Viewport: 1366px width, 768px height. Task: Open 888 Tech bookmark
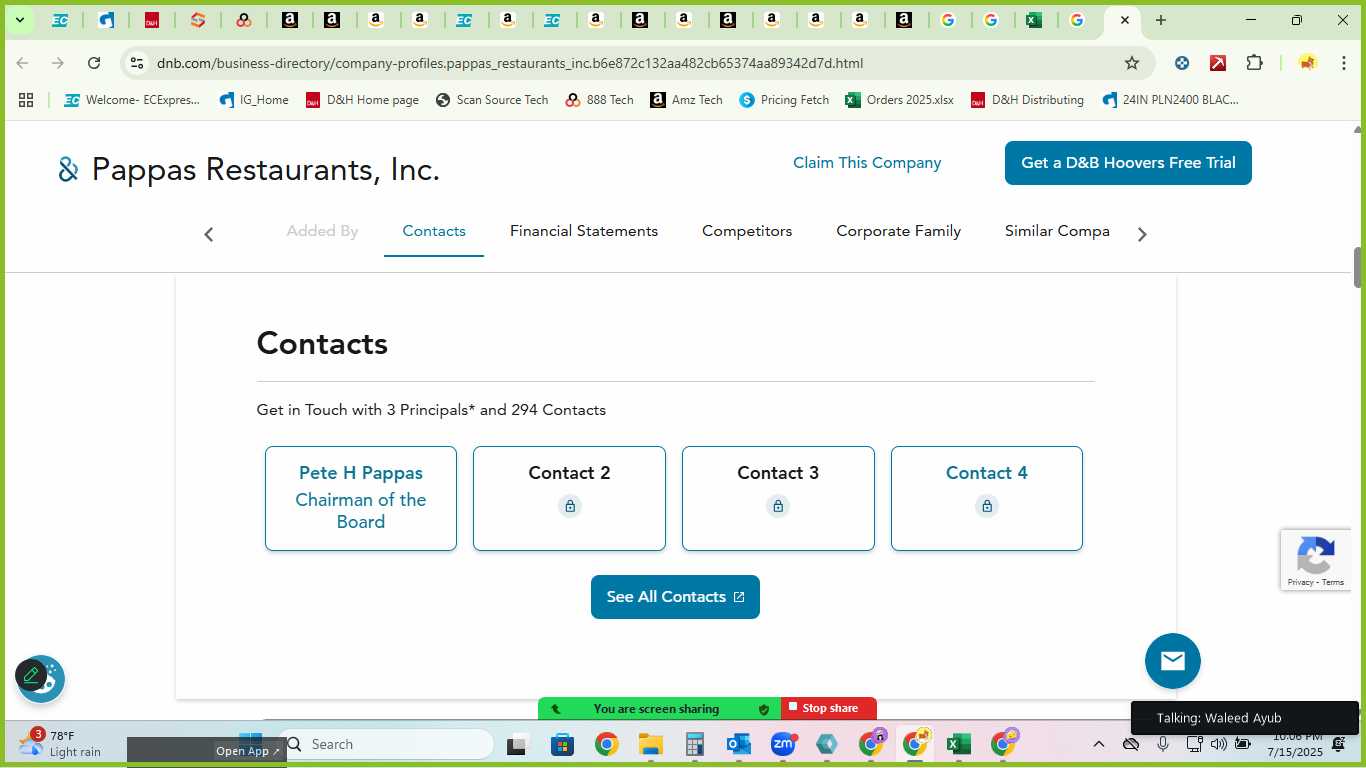coord(599,100)
